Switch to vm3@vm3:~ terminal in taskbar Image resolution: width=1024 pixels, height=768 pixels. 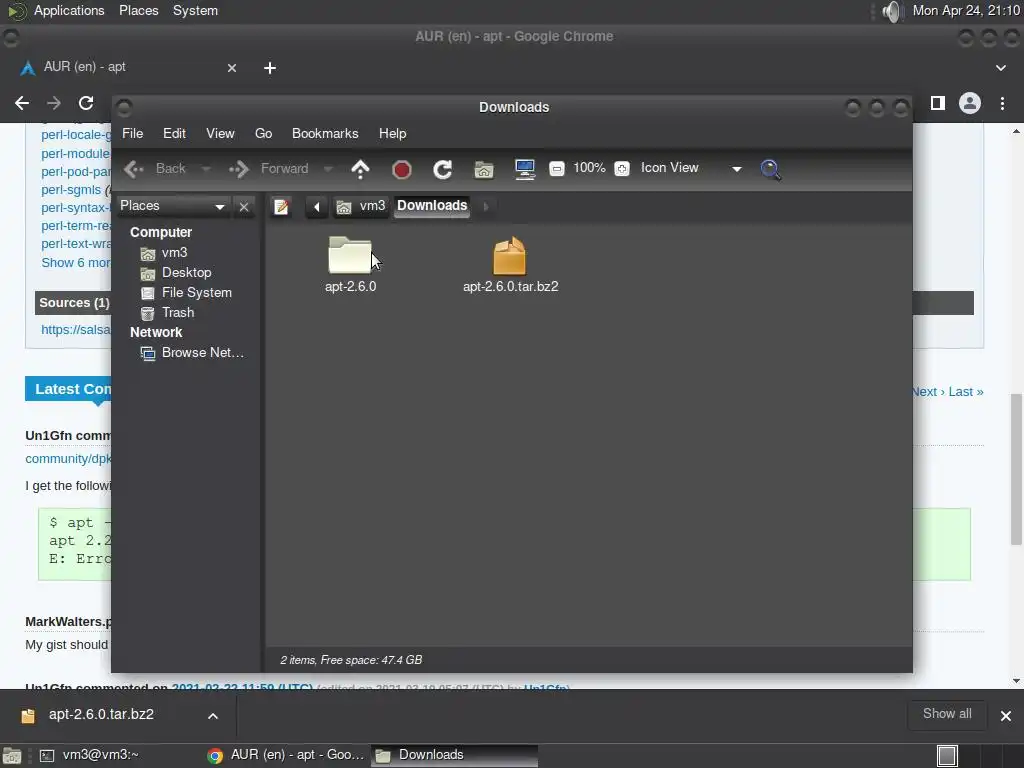click(x=89, y=755)
